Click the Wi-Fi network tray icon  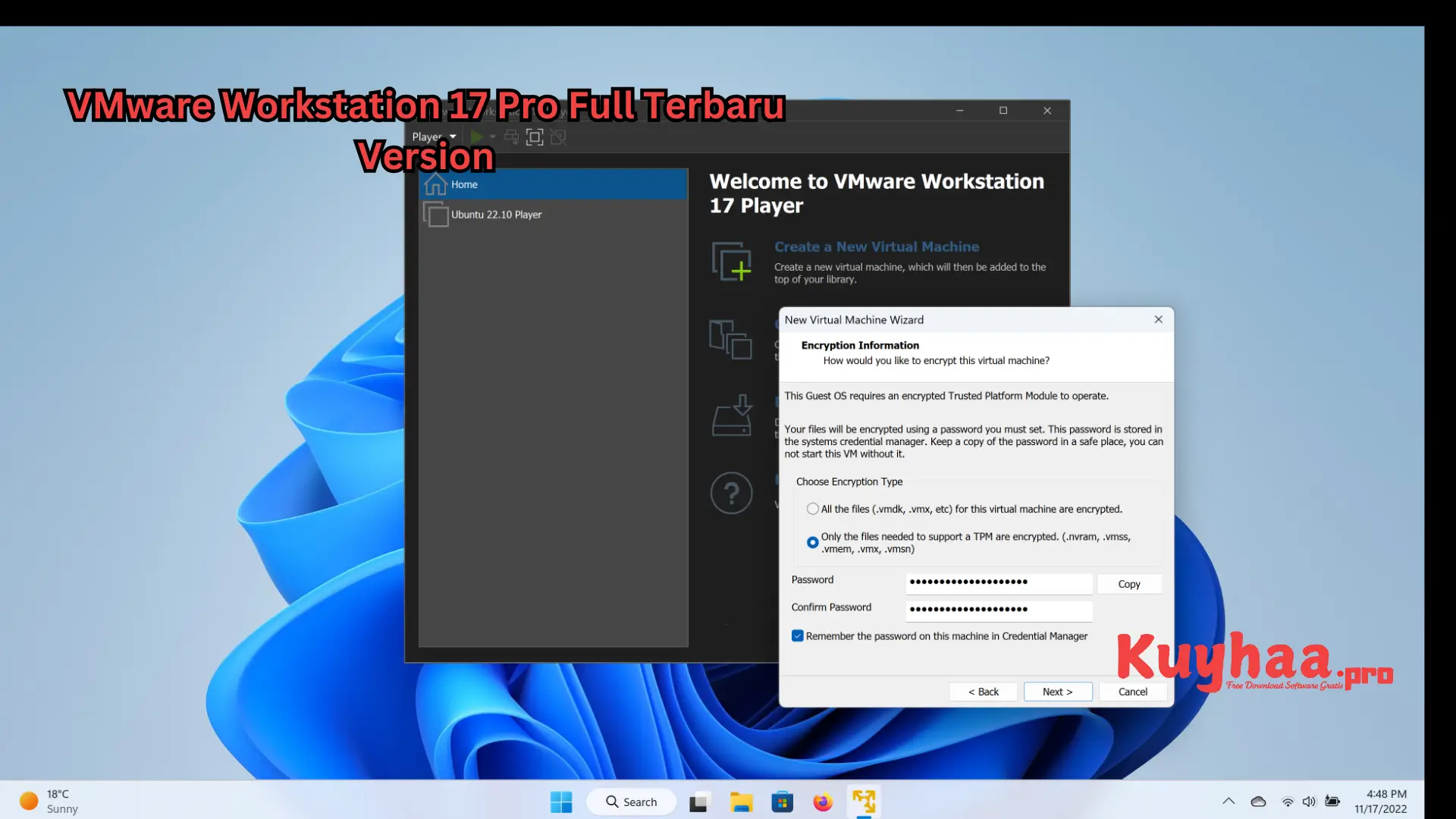pos(1288,802)
